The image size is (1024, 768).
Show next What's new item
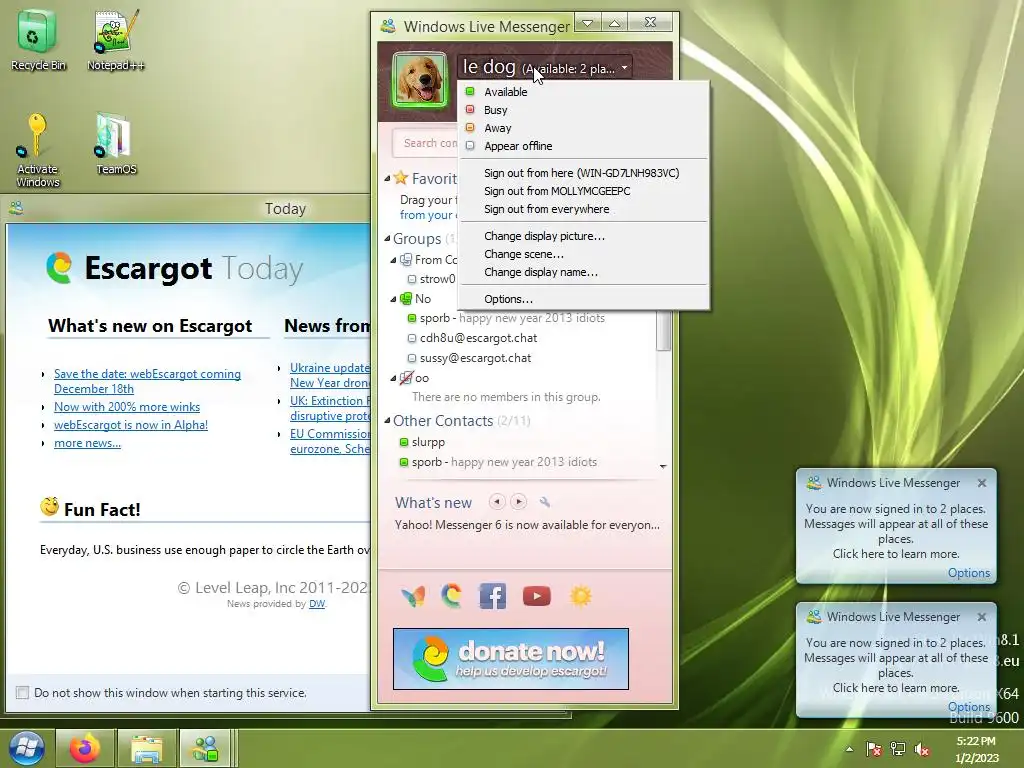(x=519, y=502)
